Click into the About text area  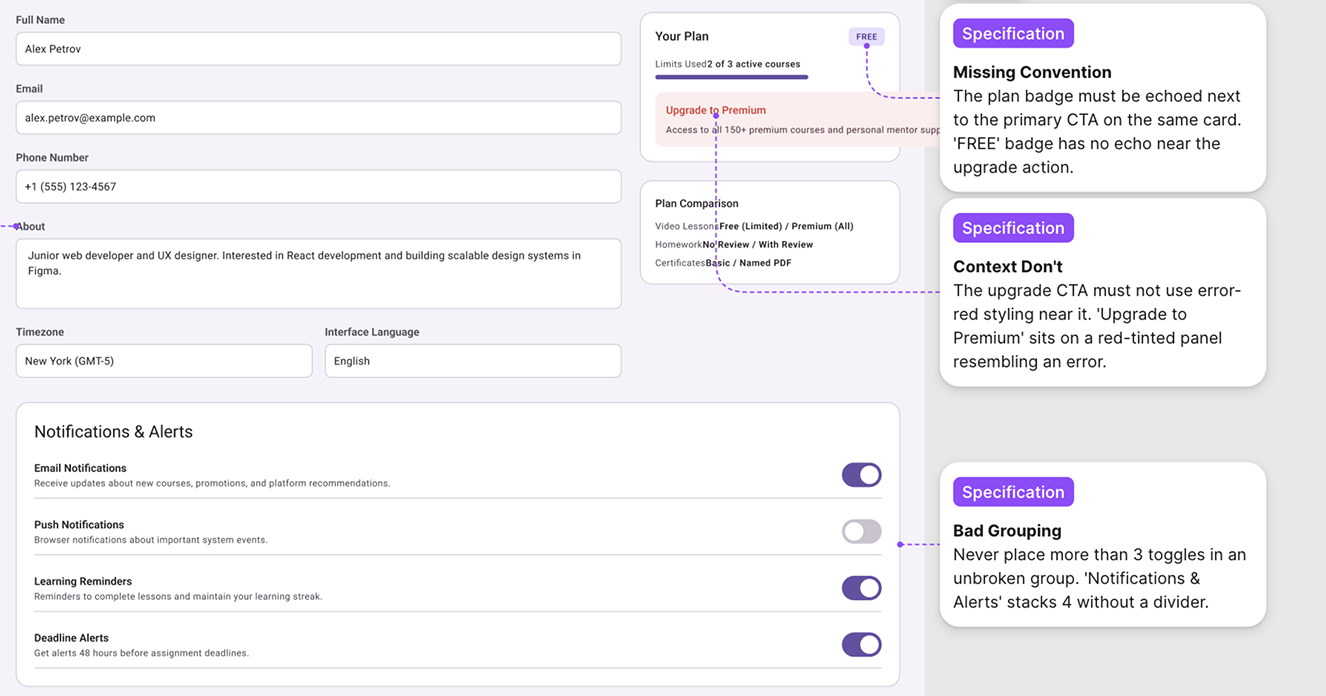coord(318,273)
